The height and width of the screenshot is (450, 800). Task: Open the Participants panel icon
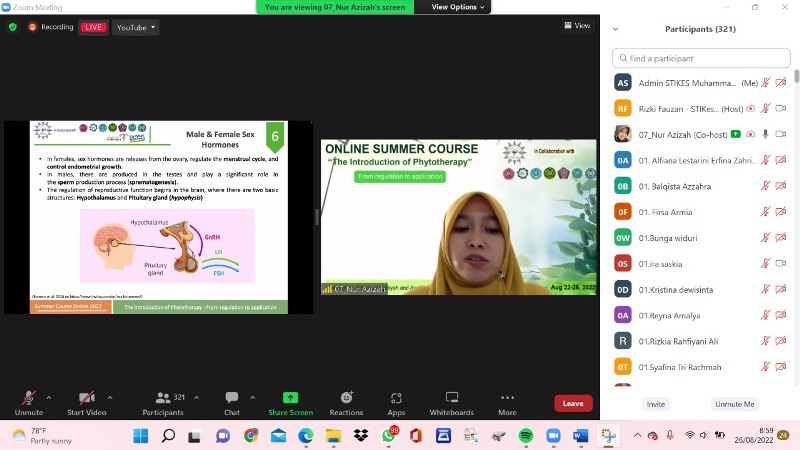point(155,398)
